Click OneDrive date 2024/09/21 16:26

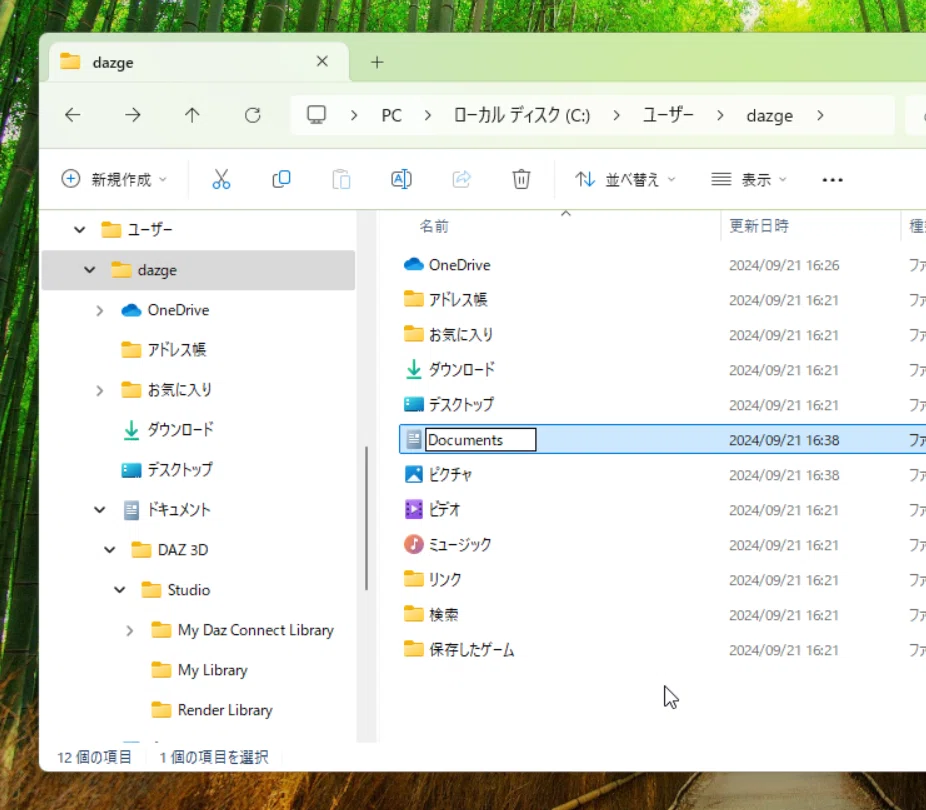coord(784,265)
